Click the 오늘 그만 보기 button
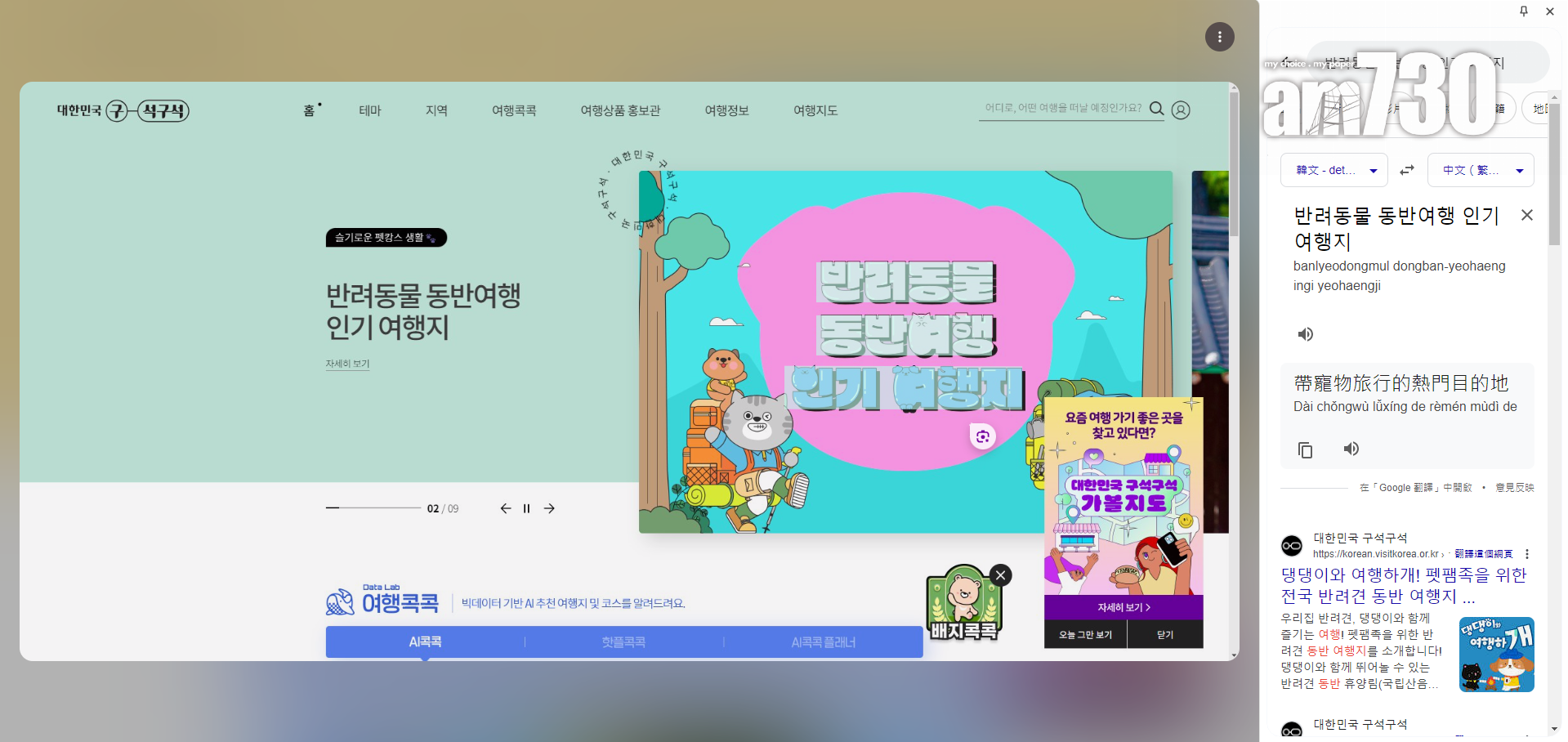The height and width of the screenshot is (742, 1568). pyautogui.click(x=1085, y=635)
